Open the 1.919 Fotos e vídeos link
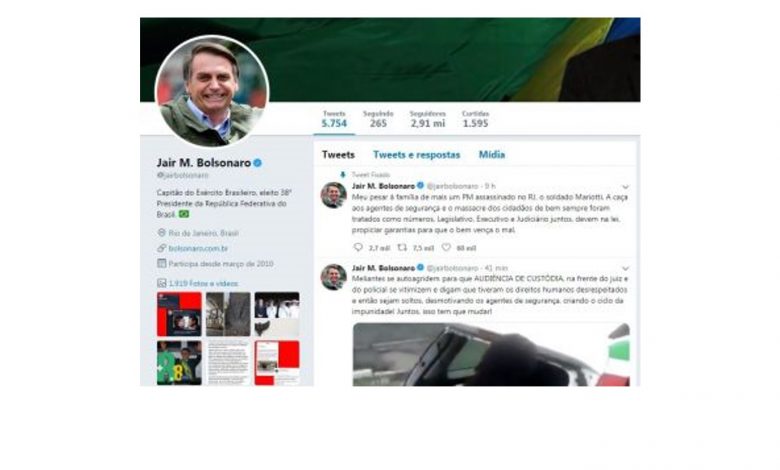 pos(203,283)
